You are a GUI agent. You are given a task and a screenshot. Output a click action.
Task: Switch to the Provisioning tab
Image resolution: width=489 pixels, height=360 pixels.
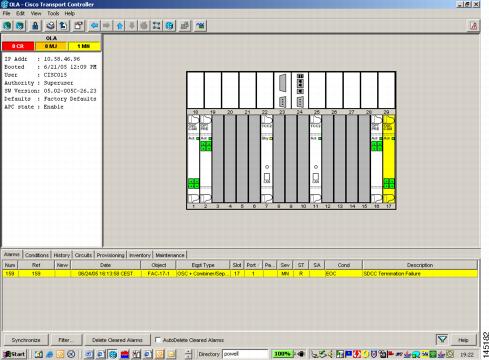coord(110,255)
